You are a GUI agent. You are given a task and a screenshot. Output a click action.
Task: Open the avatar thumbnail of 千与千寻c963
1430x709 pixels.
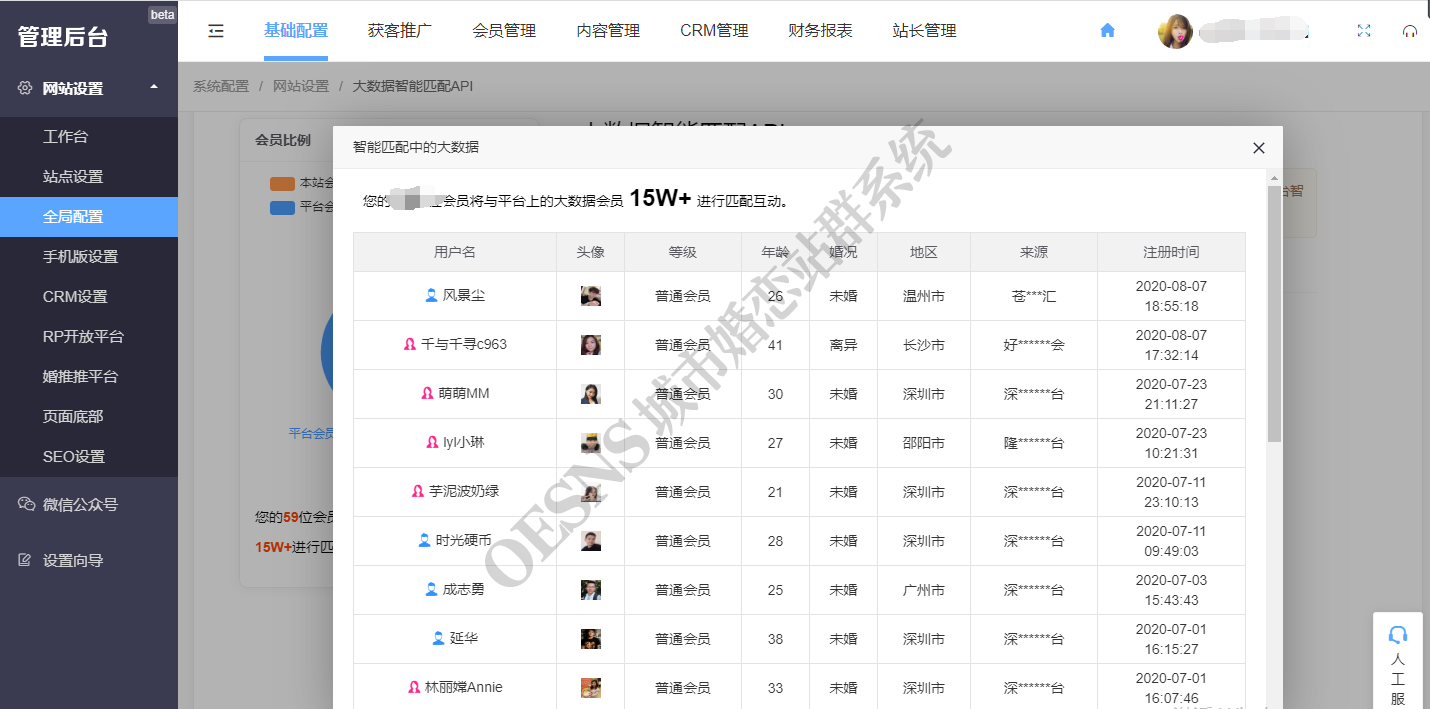(x=591, y=345)
